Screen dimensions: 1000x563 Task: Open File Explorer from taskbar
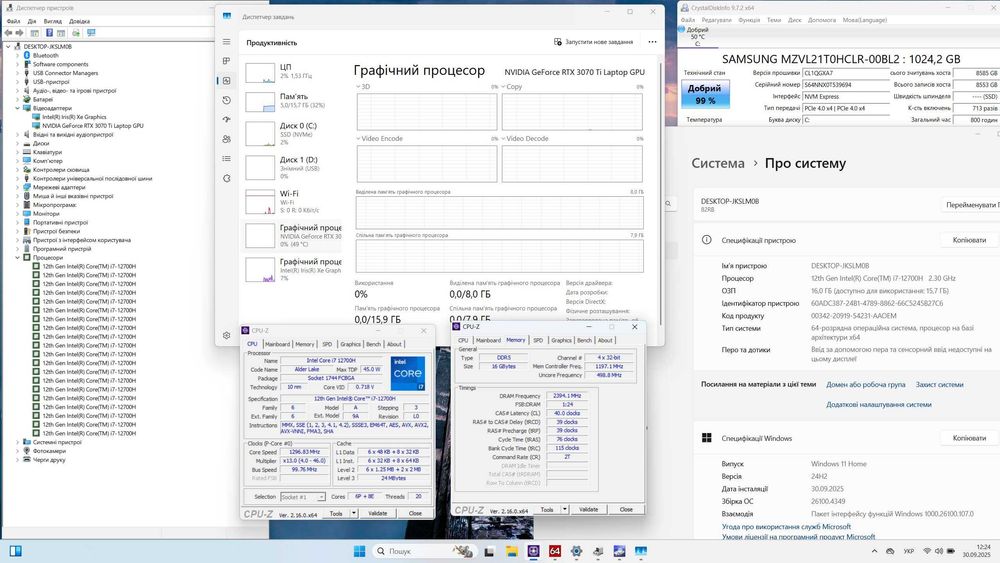pyautogui.click(x=511, y=551)
